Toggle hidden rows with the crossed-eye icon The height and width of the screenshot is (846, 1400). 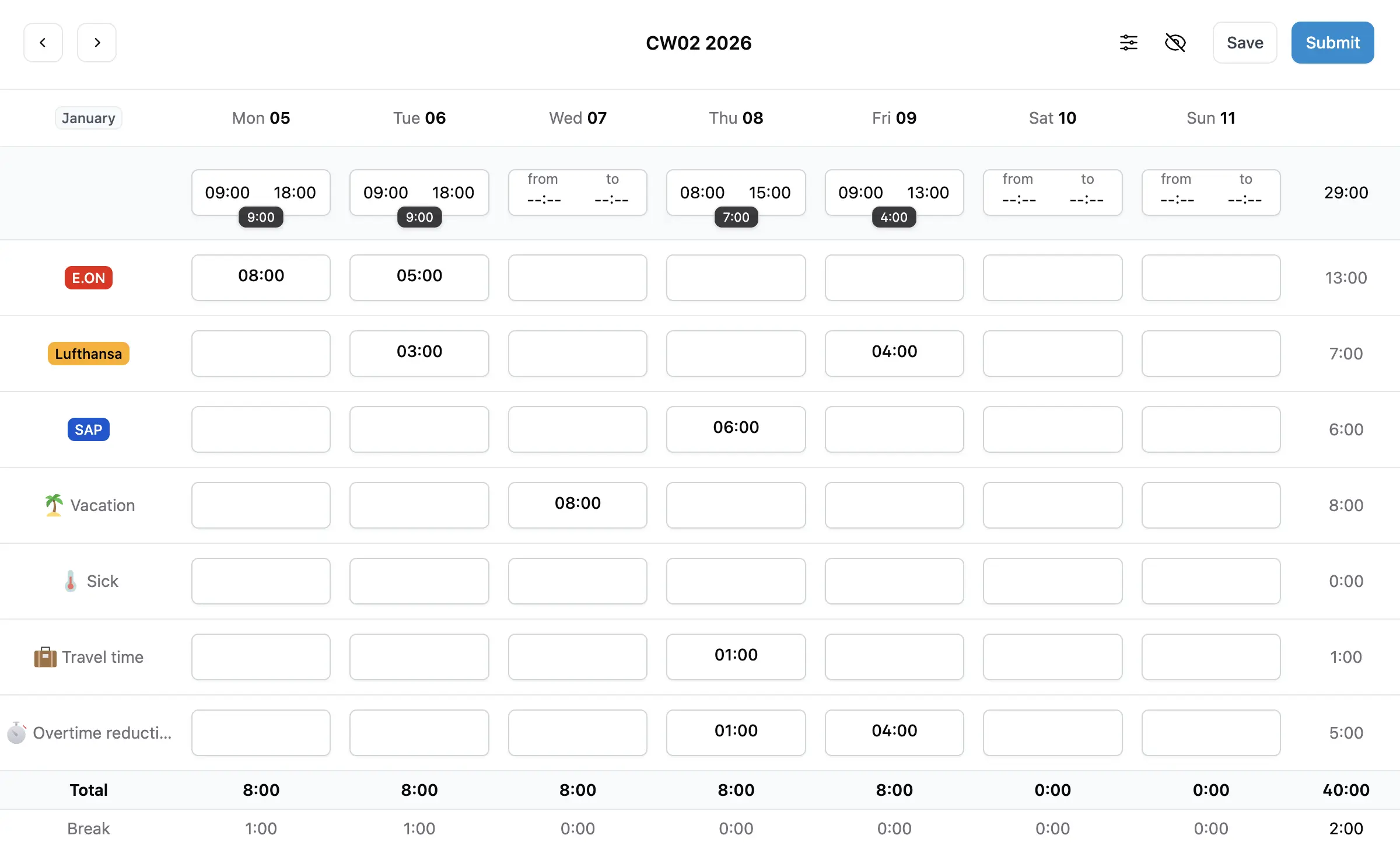click(x=1175, y=43)
